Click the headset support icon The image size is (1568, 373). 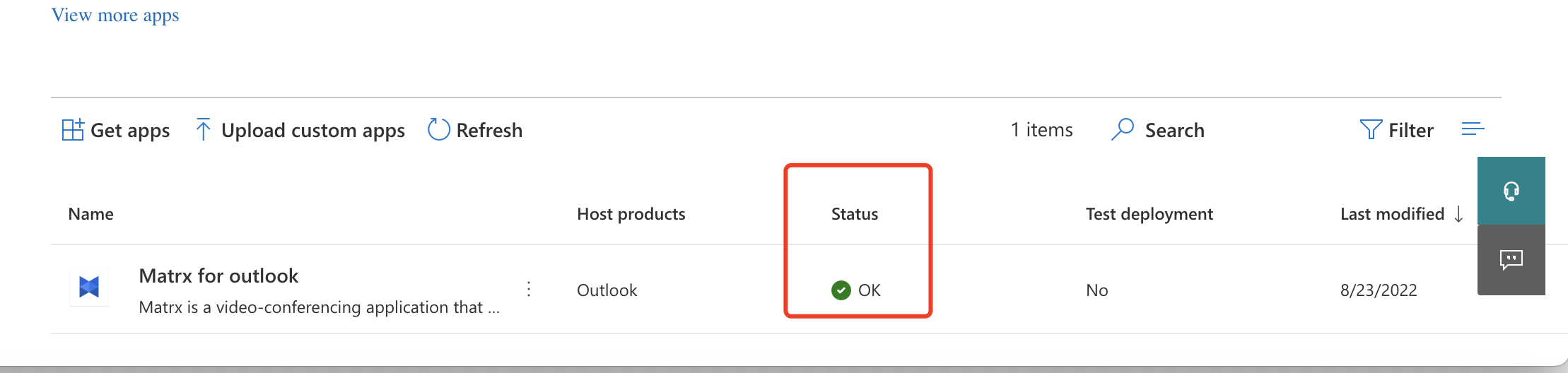tap(1511, 191)
